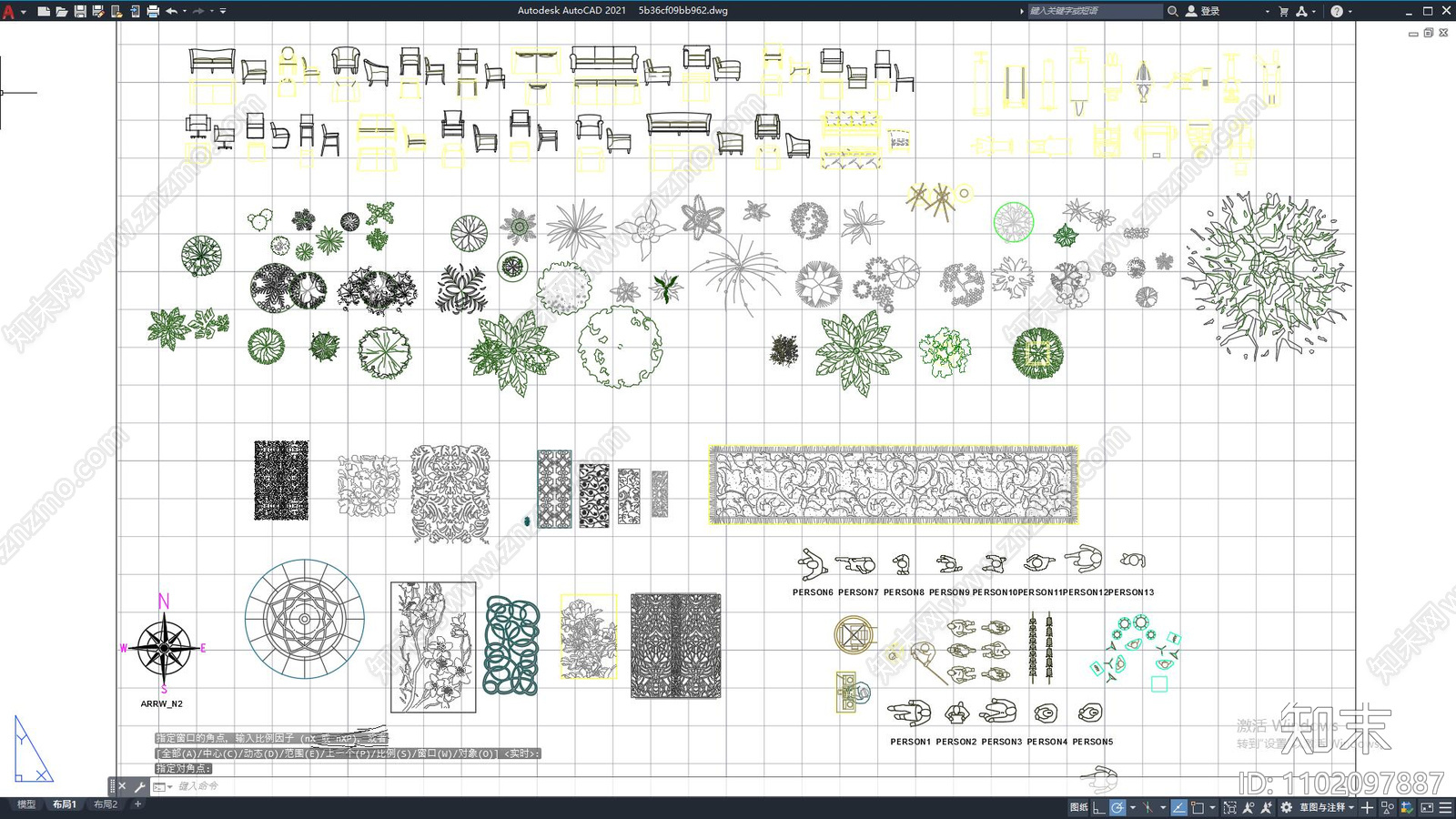
Task: Expand the Redo history dropdown arrow
Action: 212,11
